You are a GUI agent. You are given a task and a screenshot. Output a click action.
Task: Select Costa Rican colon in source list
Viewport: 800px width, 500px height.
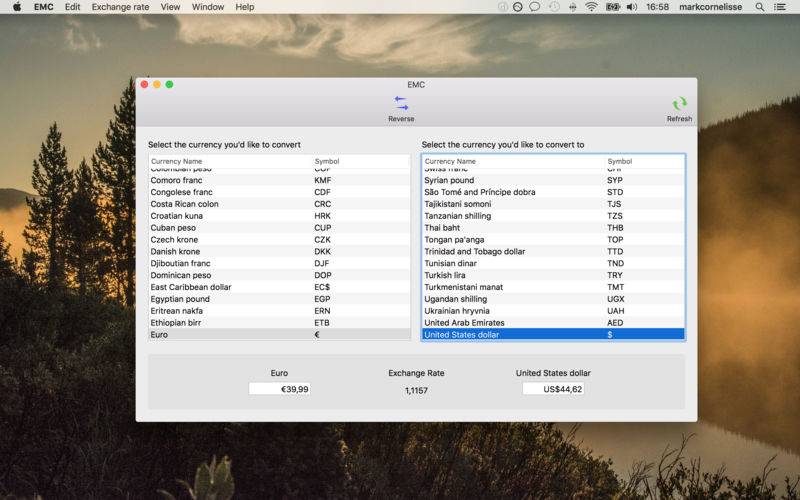(279, 204)
